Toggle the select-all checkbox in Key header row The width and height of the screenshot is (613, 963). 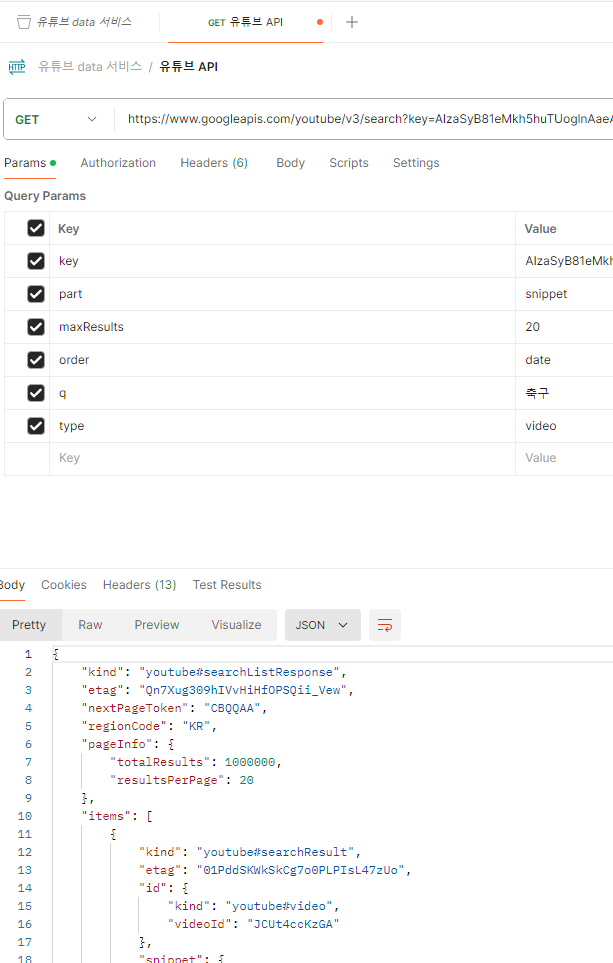click(x=36, y=228)
